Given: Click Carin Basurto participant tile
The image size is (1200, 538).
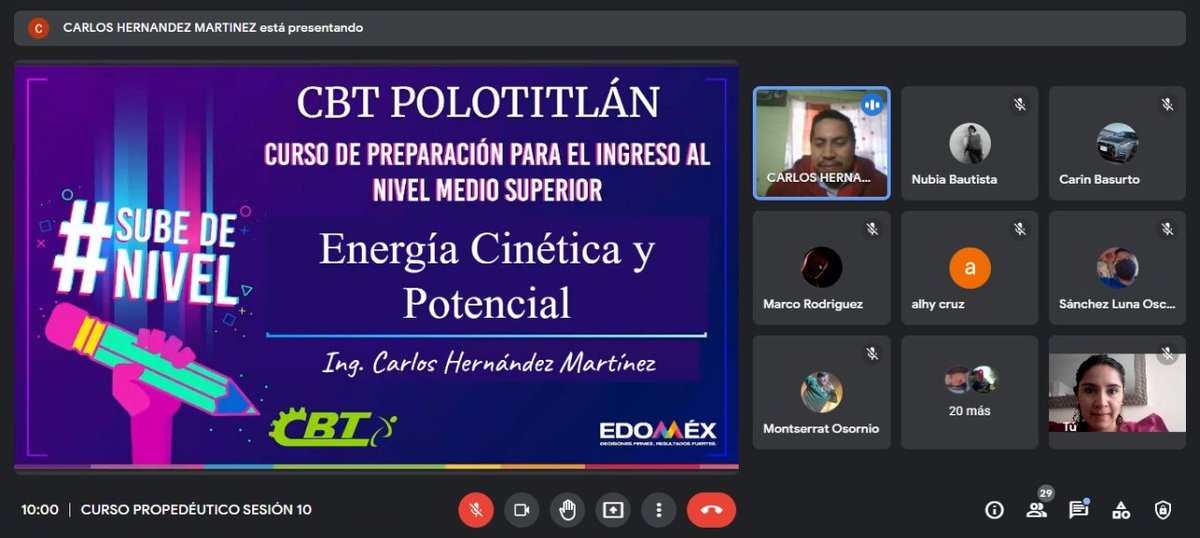Looking at the screenshot, I should 1117,143.
